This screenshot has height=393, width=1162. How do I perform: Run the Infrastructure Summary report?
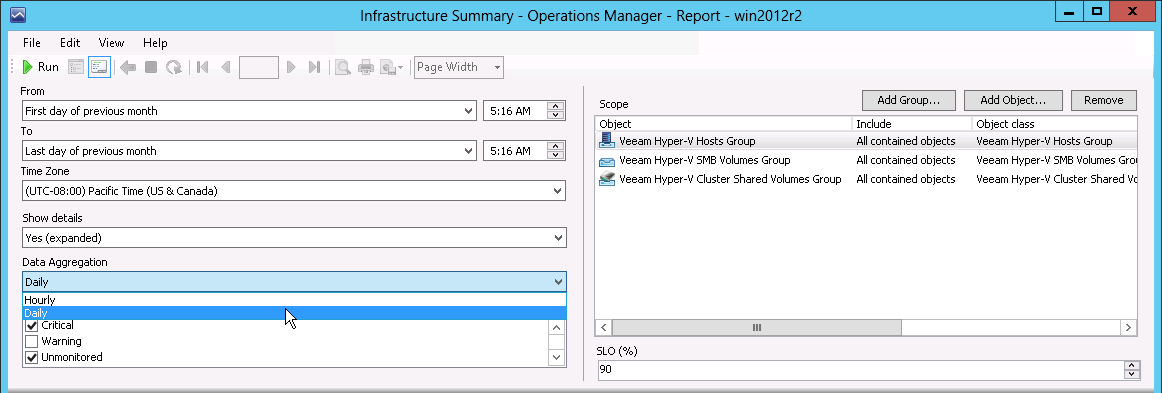[40, 67]
